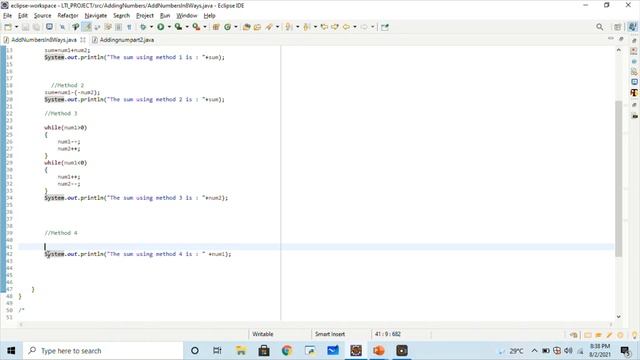
Task: Click the toolbar Quick Access search magnifier
Action: [x=599, y=27]
